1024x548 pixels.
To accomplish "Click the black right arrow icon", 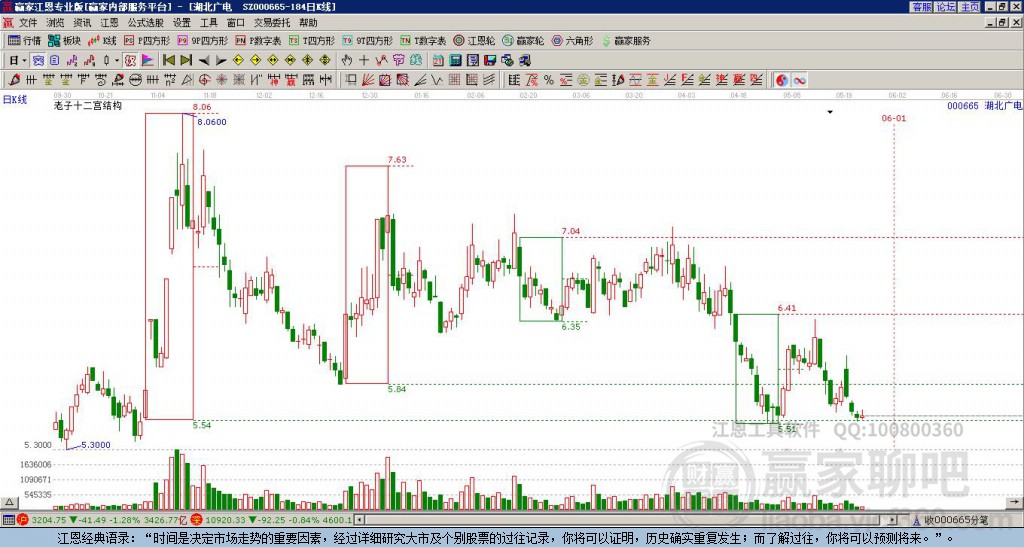I will coord(221,61).
